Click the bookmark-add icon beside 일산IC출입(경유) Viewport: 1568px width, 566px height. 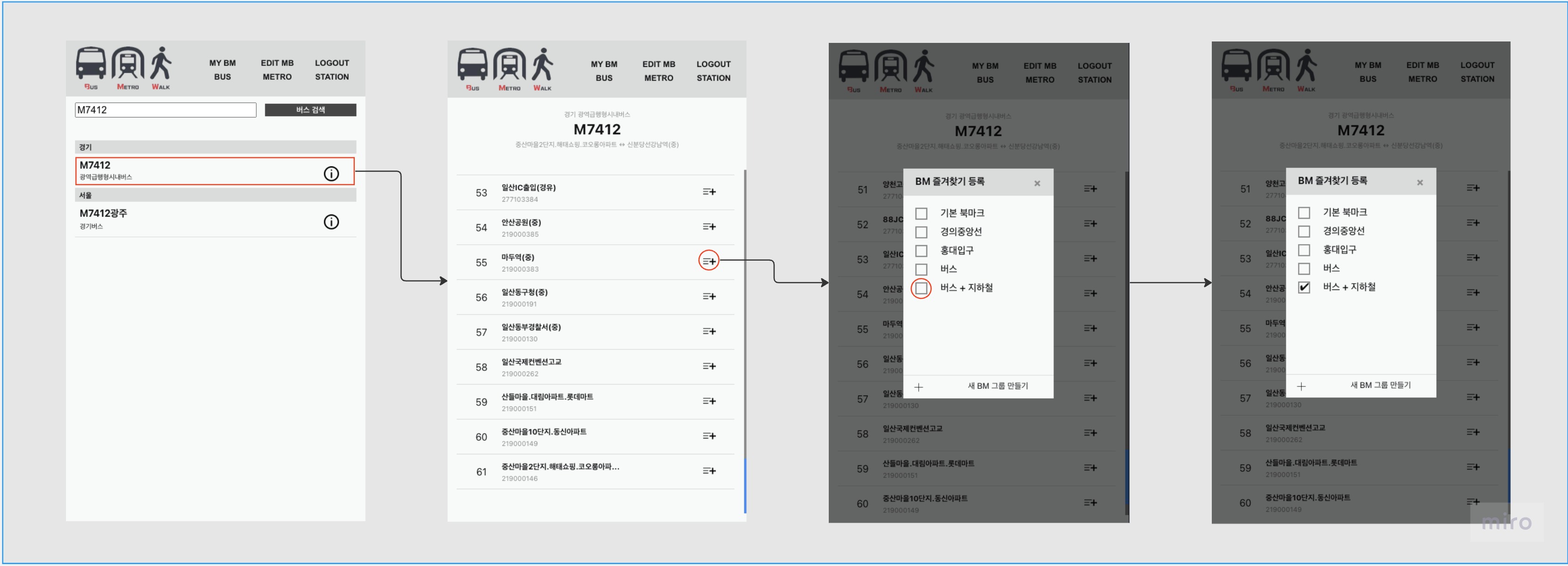click(x=708, y=191)
